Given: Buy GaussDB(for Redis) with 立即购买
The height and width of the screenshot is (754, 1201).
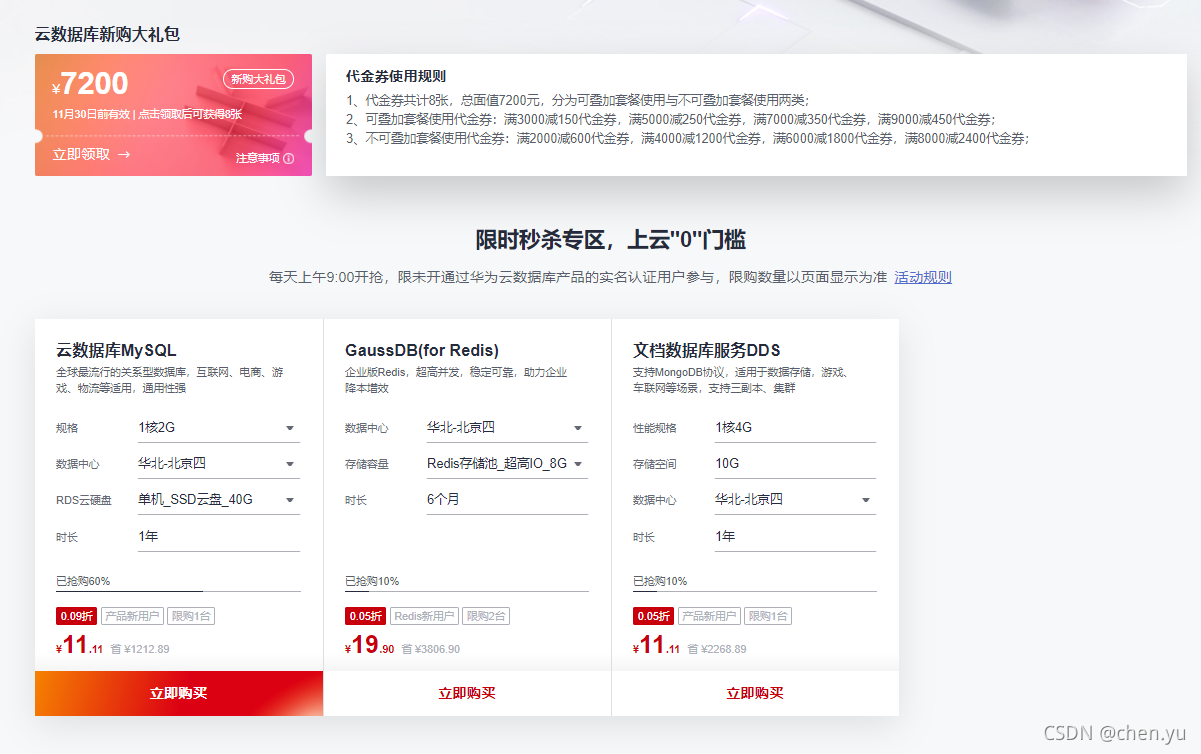Looking at the screenshot, I should point(467,693).
